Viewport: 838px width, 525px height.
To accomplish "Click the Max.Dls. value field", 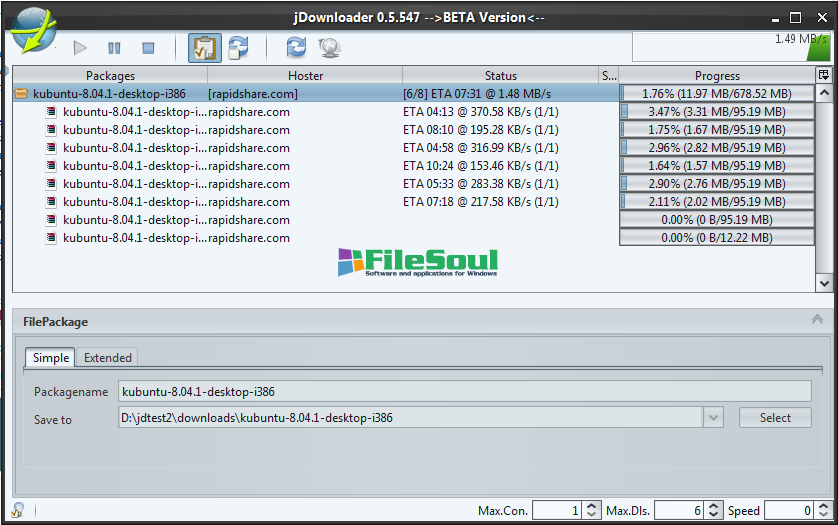I will (x=678, y=511).
